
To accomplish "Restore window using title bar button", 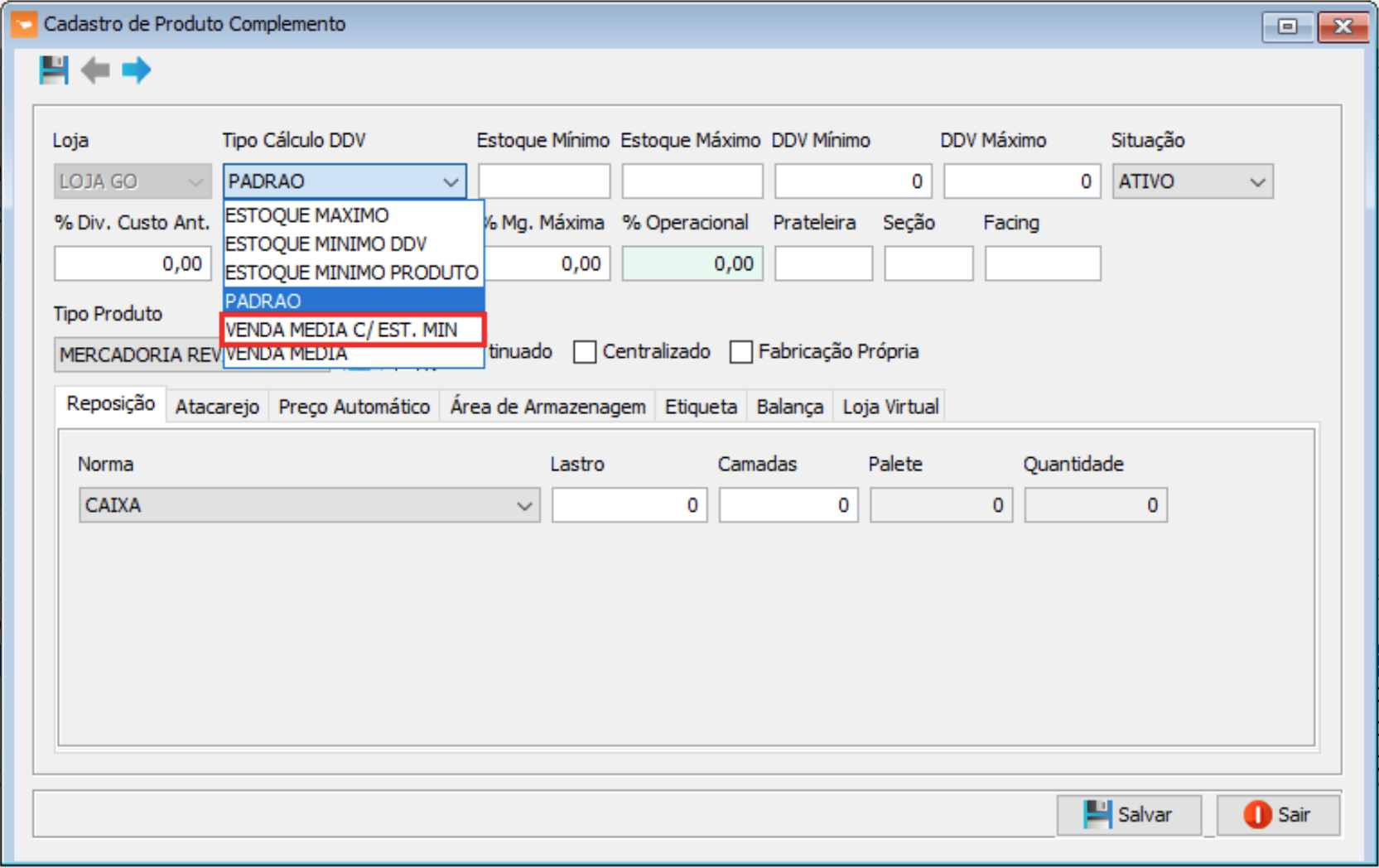I will (1287, 27).
